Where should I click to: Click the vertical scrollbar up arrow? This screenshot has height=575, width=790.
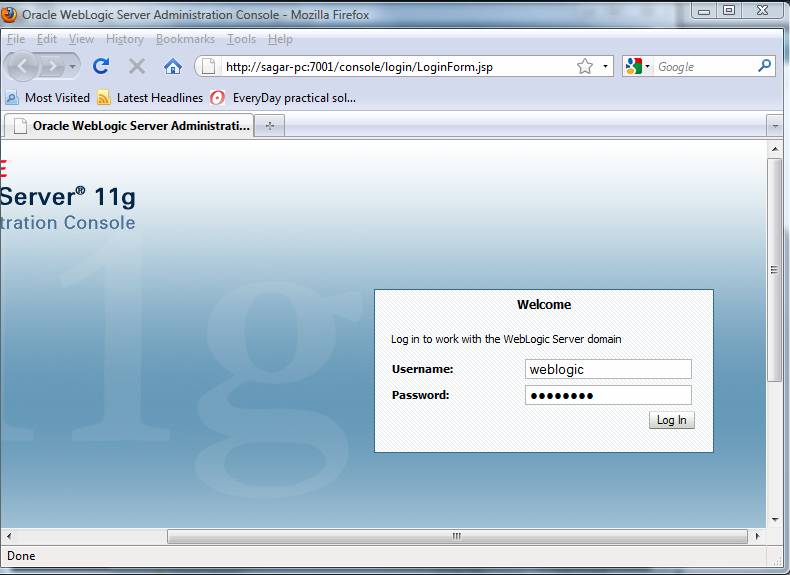point(775,149)
